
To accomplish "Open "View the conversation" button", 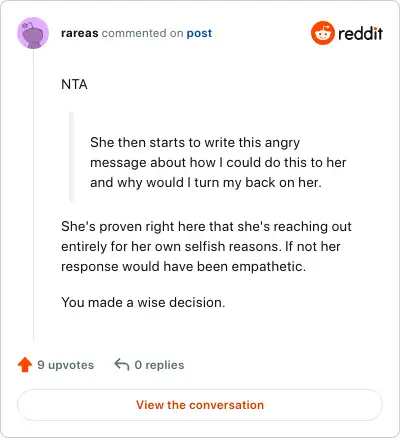I will pyautogui.click(x=200, y=405).
